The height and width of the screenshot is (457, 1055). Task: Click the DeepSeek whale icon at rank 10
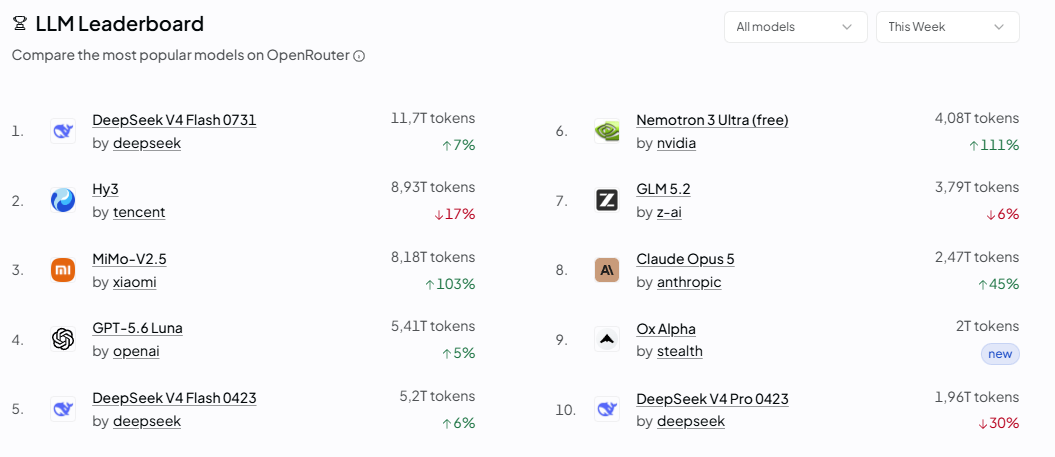[x=606, y=409]
